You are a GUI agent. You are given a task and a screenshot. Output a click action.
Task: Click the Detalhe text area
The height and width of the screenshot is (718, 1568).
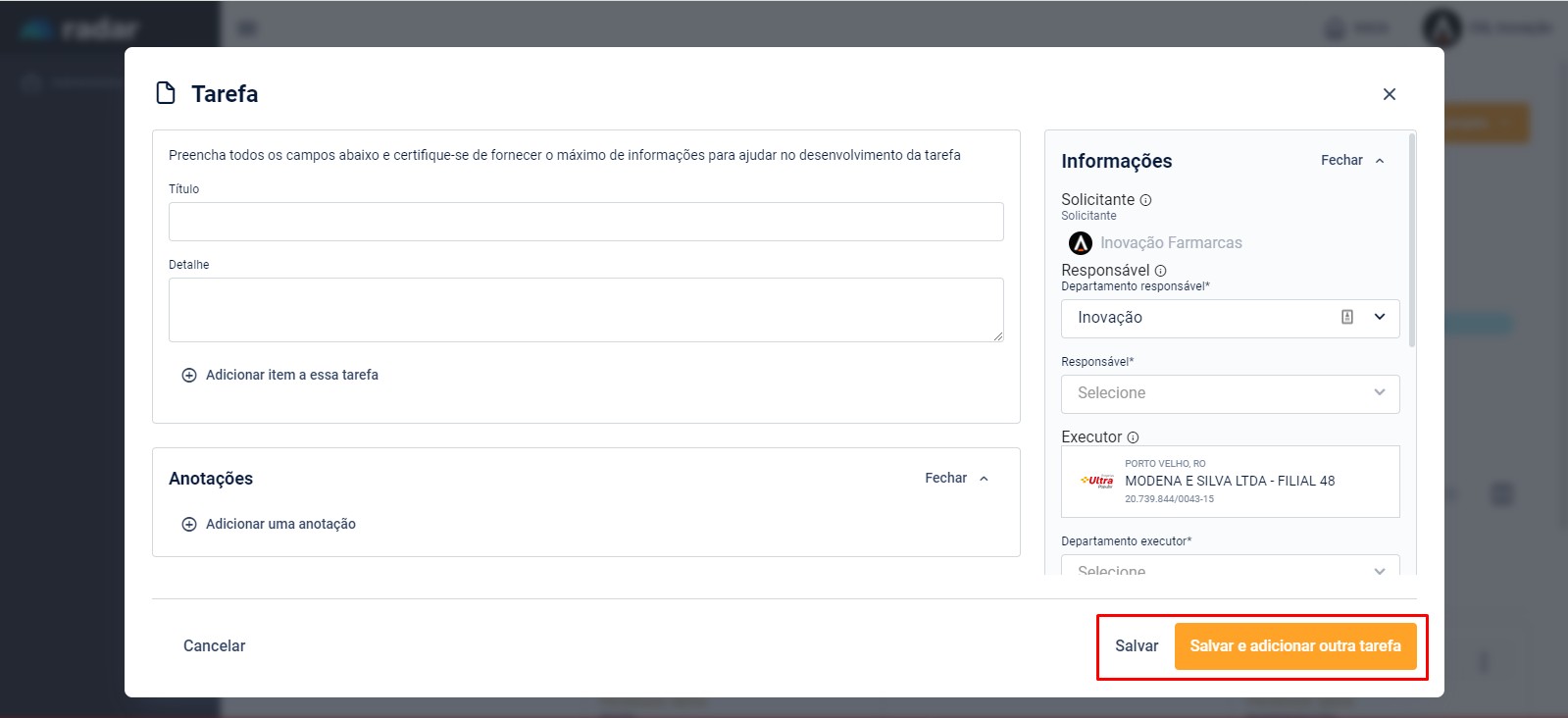click(585, 310)
